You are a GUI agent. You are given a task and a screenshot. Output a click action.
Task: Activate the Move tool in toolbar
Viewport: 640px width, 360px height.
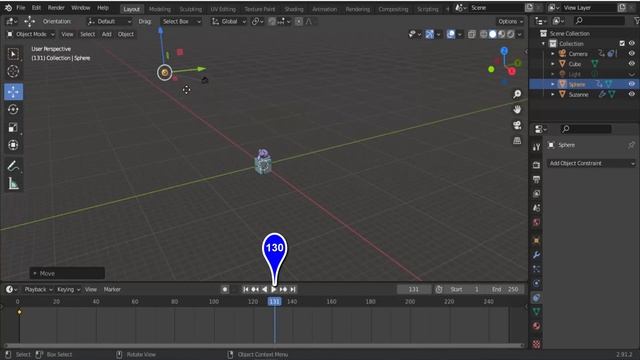coord(13,92)
